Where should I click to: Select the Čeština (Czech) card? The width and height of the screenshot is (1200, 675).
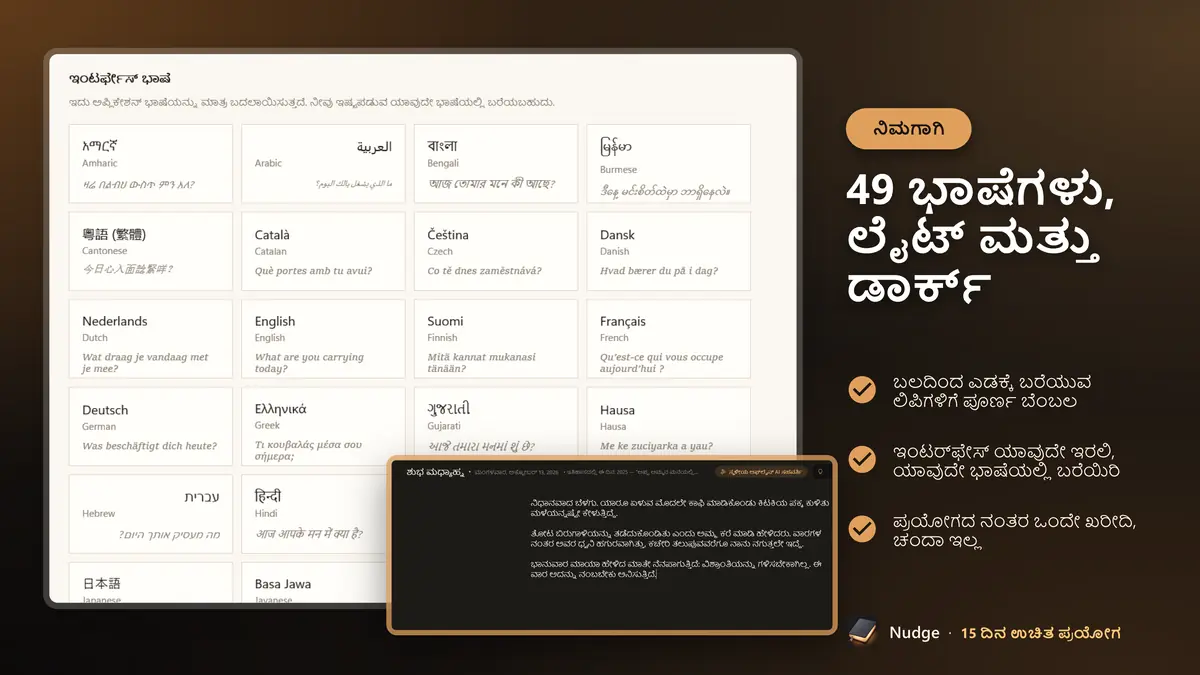(x=496, y=251)
